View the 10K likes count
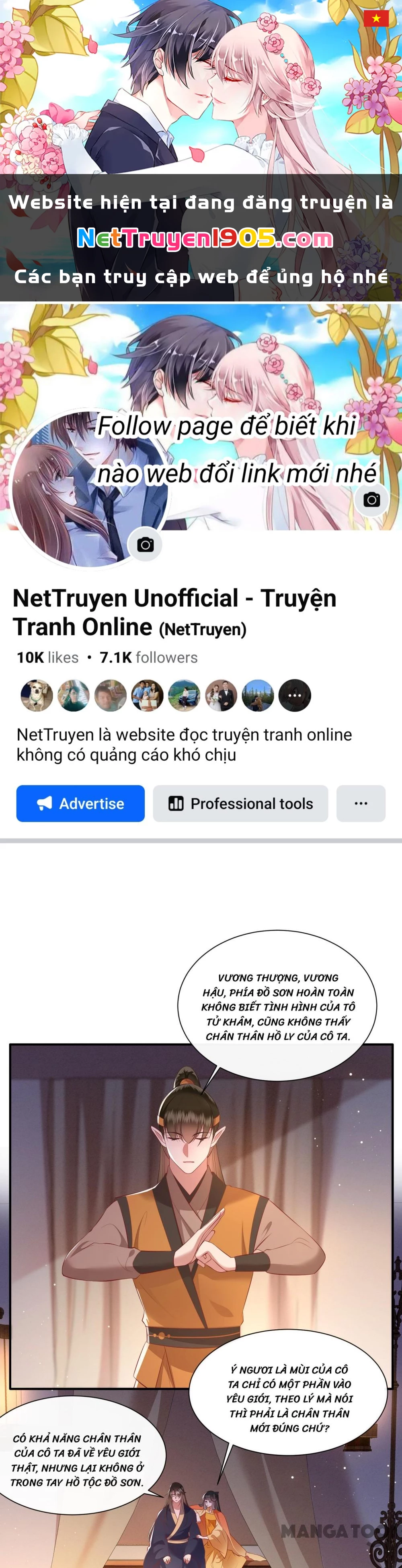Image resolution: width=402 pixels, height=1568 pixels. click(47, 657)
